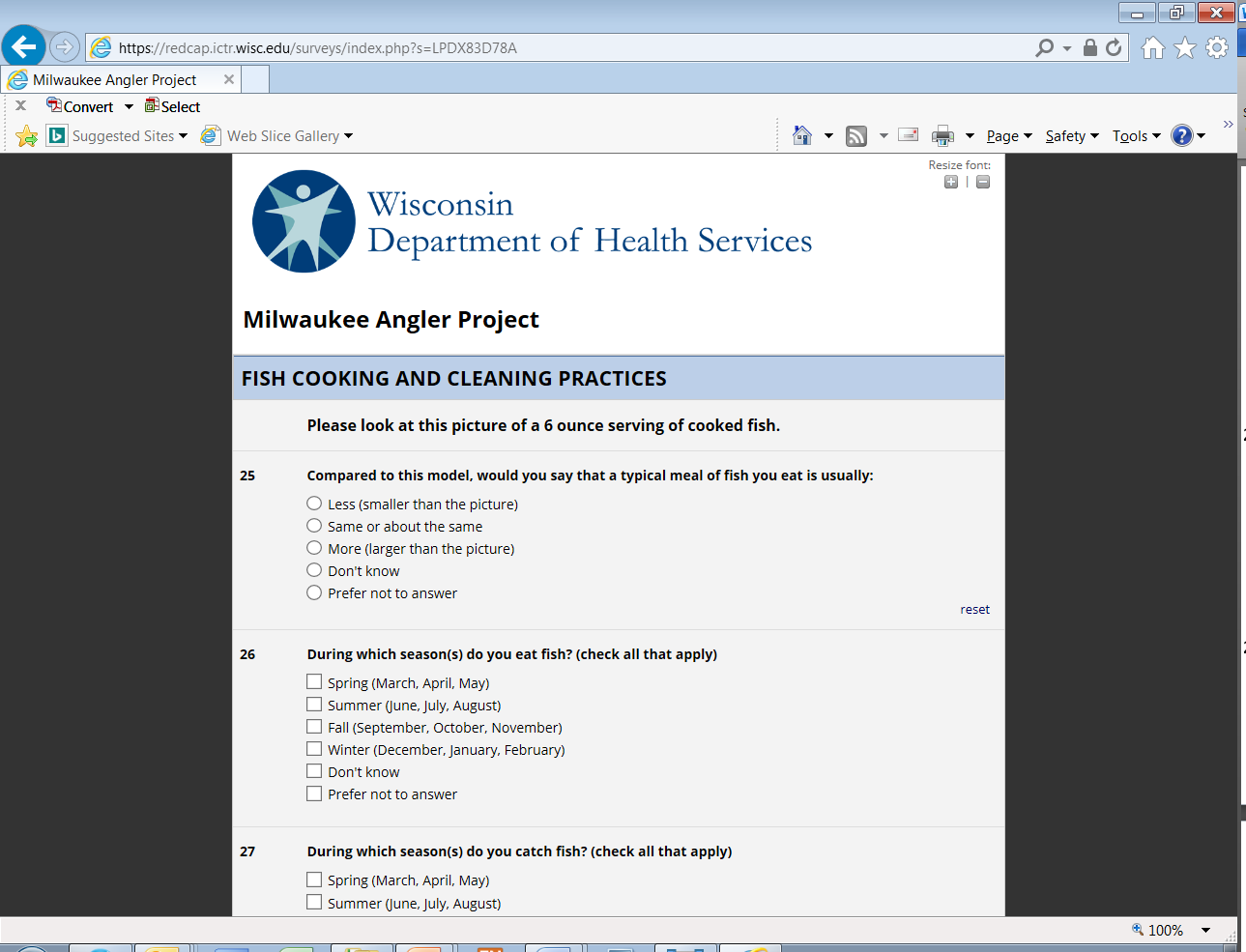This screenshot has width=1246, height=952.
Task: Open the browser Home icon at top right
Action: [x=1152, y=47]
